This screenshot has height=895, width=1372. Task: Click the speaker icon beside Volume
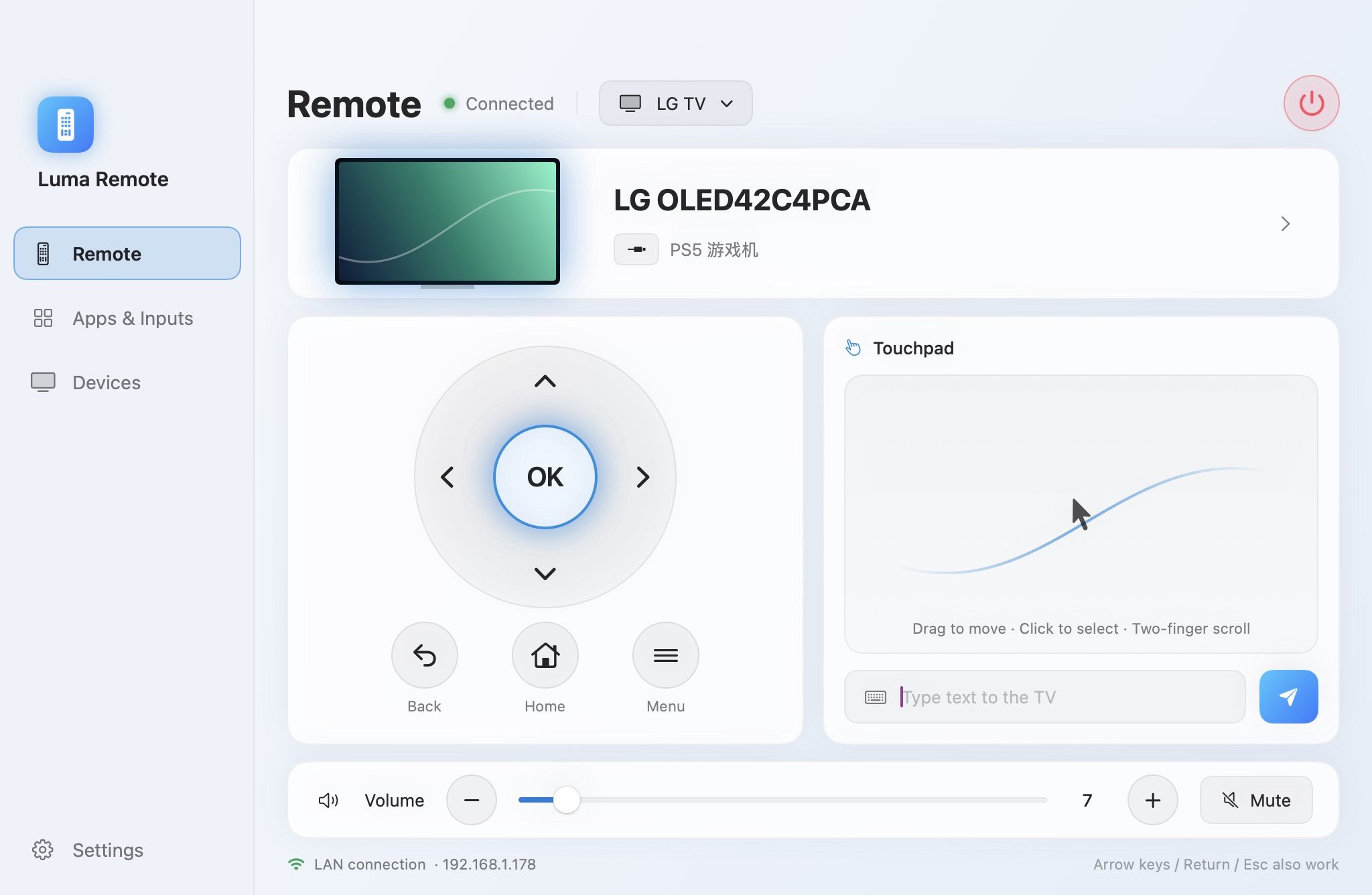pos(328,801)
